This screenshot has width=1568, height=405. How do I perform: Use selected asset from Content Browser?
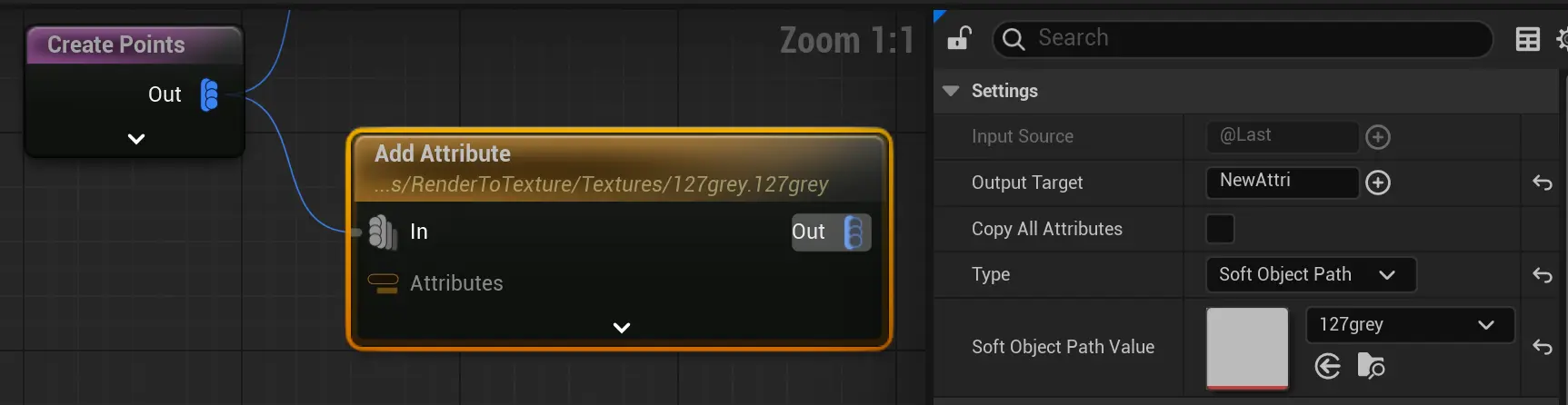pyautogui.click(x=1327, y=366)
